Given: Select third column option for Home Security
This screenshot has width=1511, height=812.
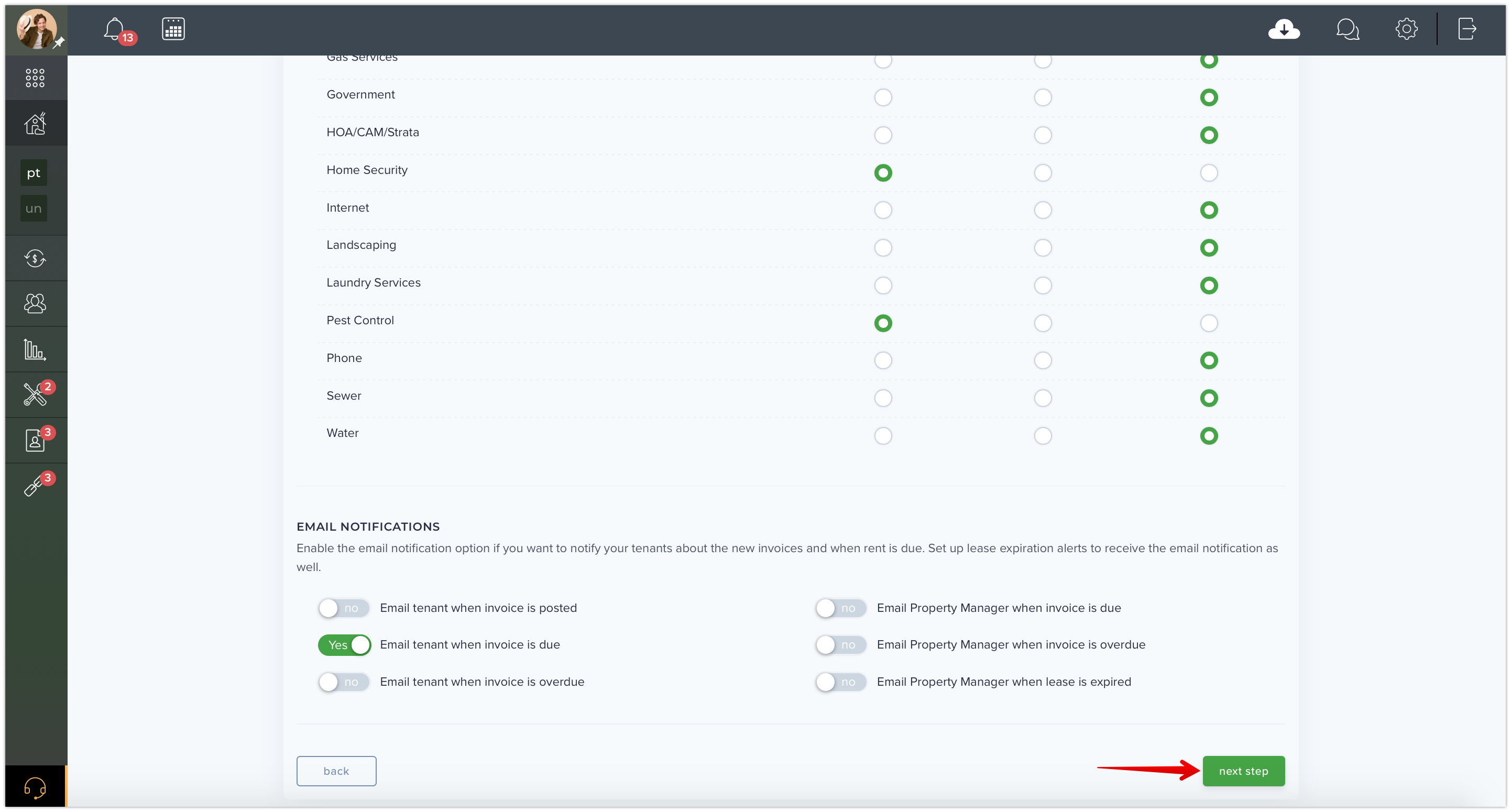Looking at the screenshot, I should 1208,172.
